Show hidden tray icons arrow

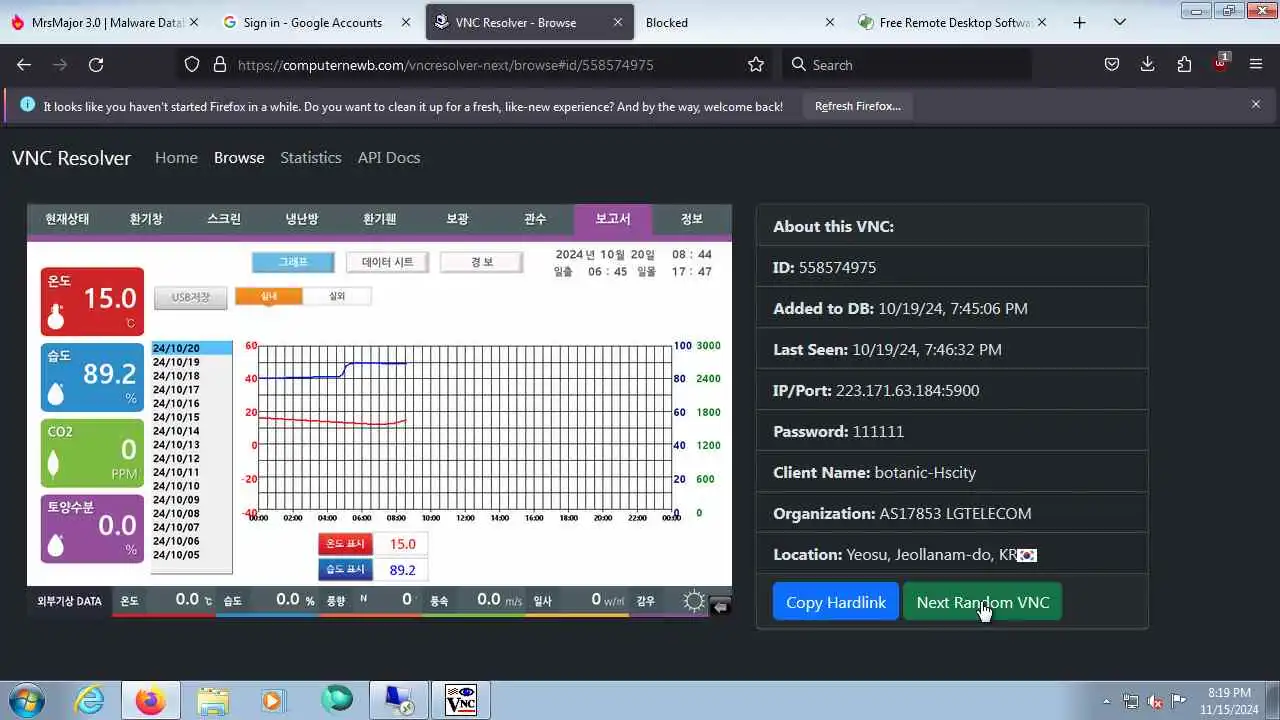pos(1106,701)
